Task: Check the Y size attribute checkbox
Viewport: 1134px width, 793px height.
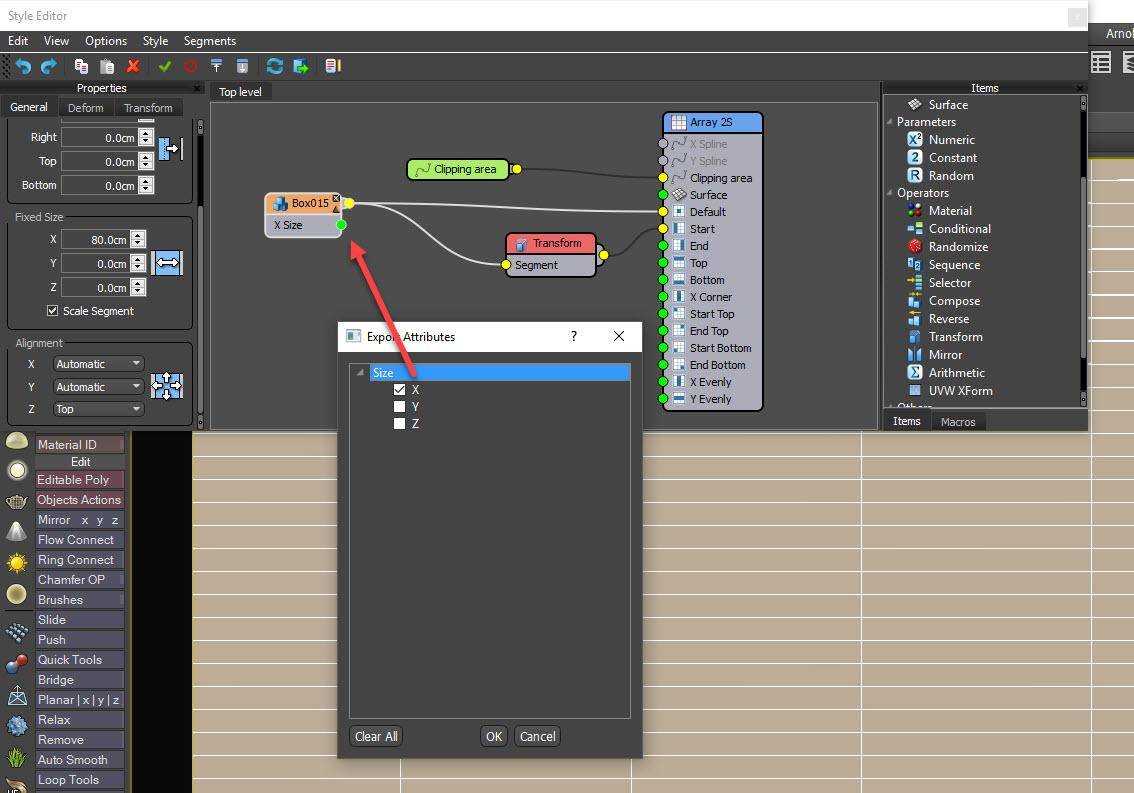Action: pyautogui.click(x=400, y=407)
